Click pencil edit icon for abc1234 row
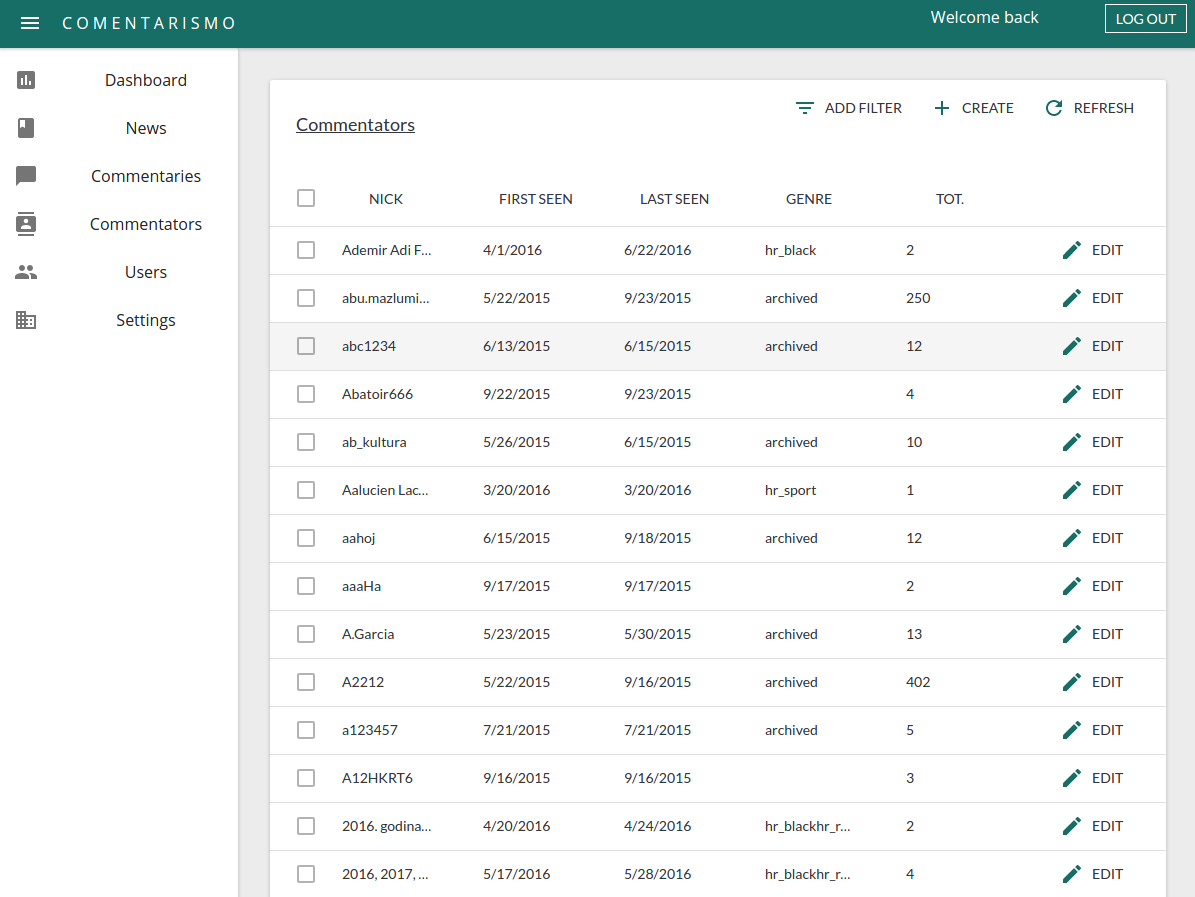 pyautogui.click(x=1072, y=346)
